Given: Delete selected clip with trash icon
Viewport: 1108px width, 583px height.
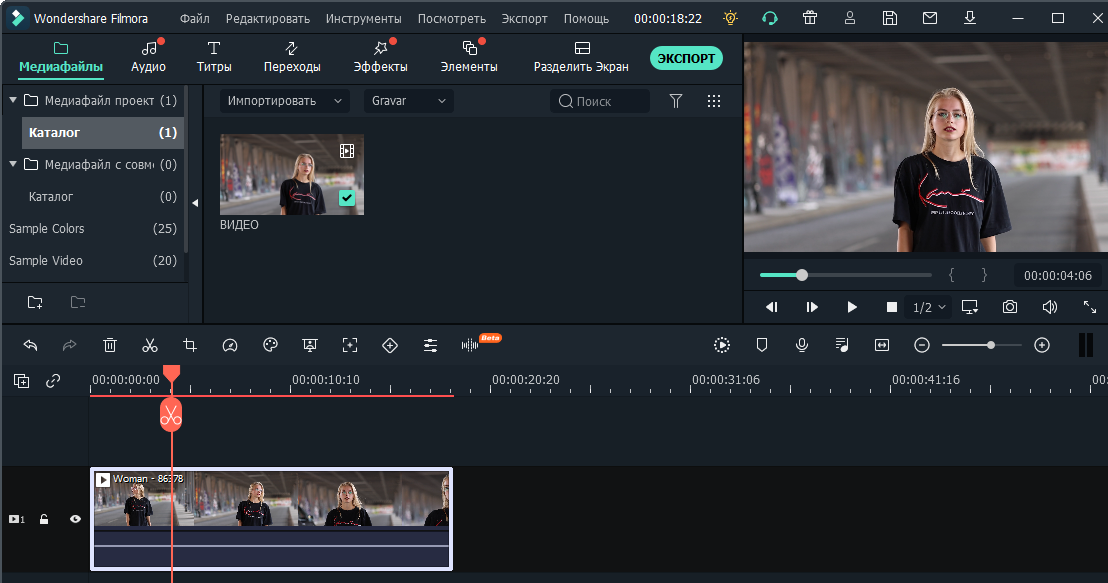Looking at the screenshot, I should (x=110, y=345).
